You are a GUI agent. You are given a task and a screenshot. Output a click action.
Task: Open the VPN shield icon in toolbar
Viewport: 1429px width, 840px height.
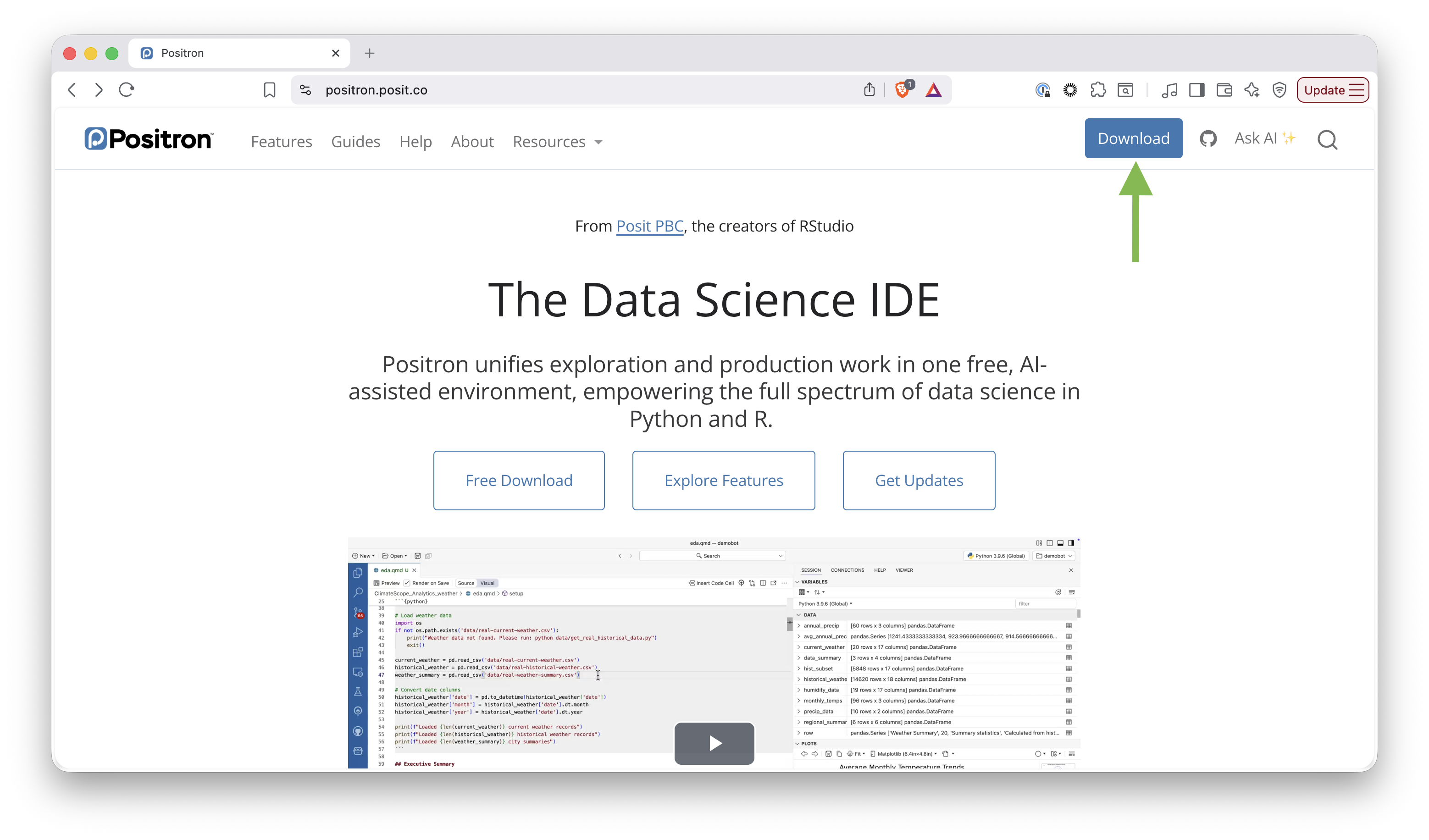pyautogui.click(x=1279, y=89)
